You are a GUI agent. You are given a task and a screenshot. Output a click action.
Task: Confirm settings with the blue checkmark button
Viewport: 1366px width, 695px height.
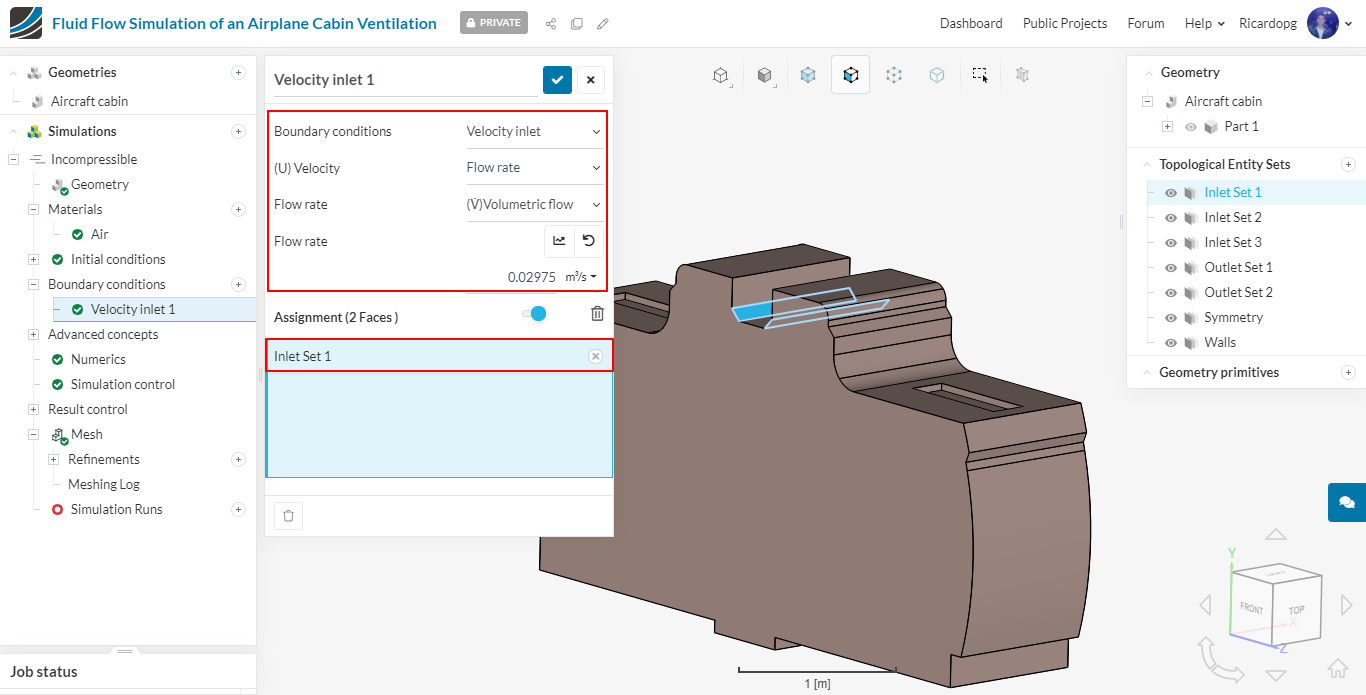click(x=557, y=80)
